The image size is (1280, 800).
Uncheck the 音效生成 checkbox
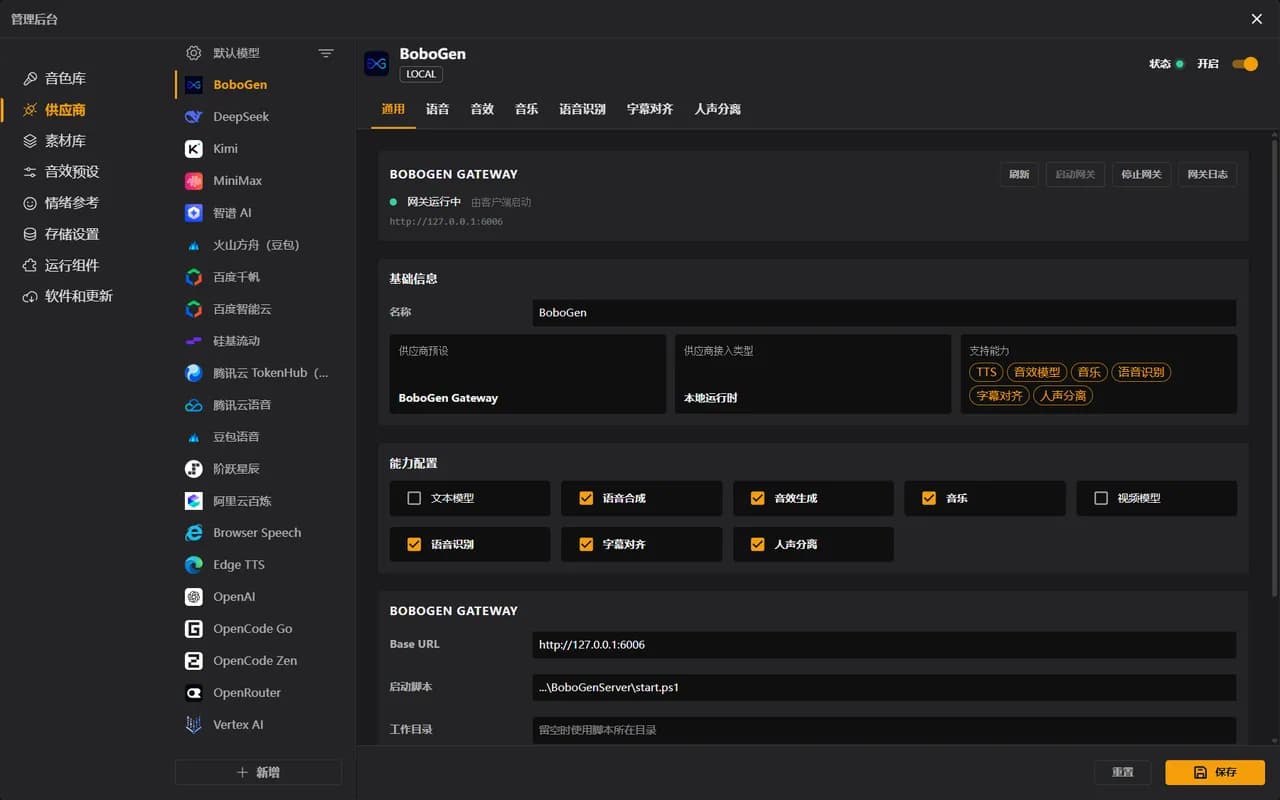758,498
